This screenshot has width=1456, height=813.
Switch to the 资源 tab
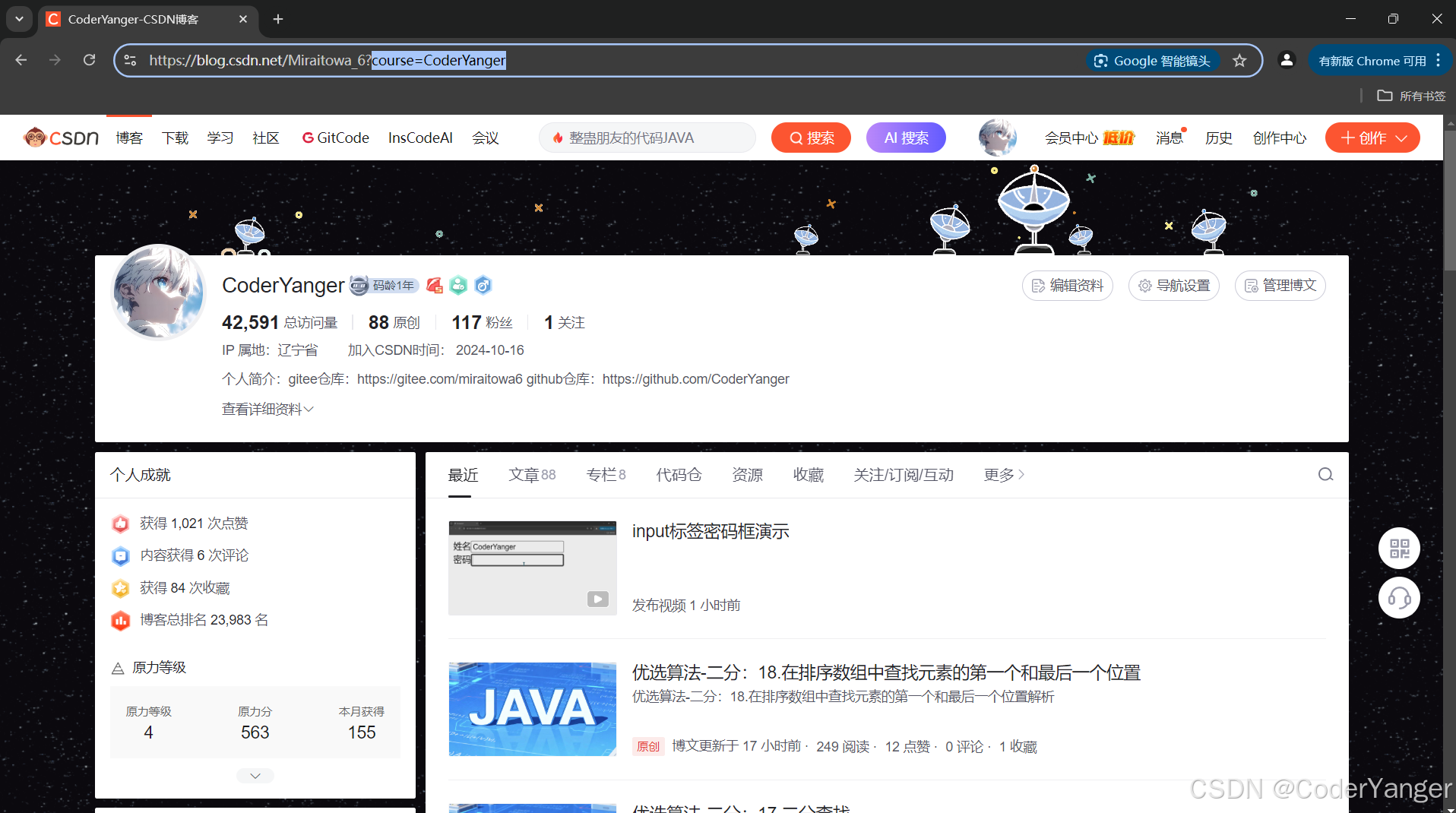747,475
